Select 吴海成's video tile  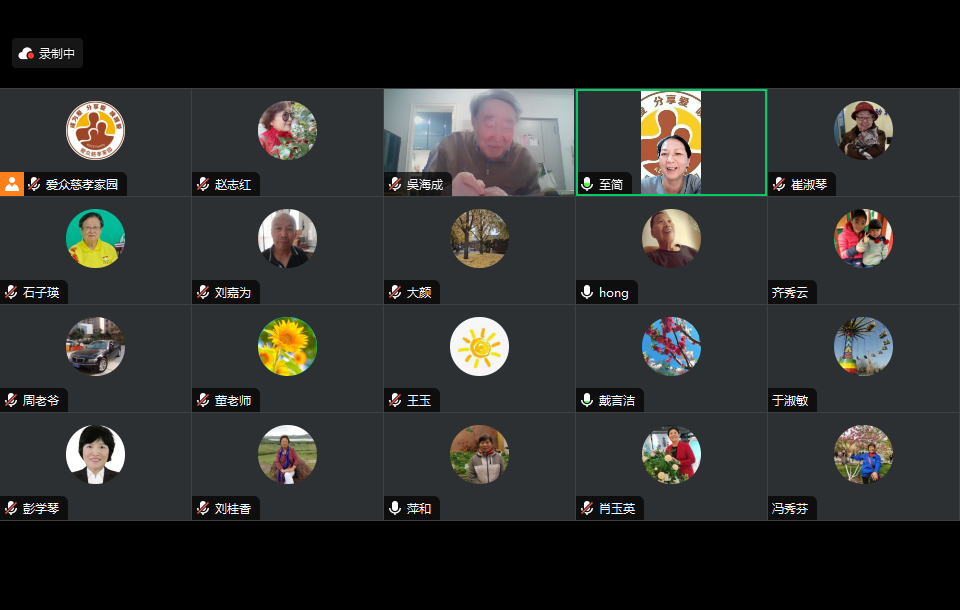pyautogui.click(x=479, y=142)
